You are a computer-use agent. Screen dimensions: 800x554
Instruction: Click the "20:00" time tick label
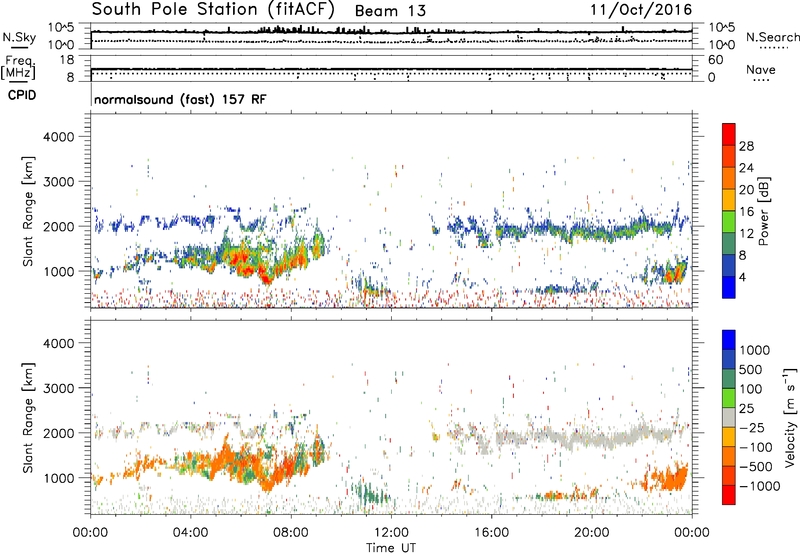coord(591,533)
